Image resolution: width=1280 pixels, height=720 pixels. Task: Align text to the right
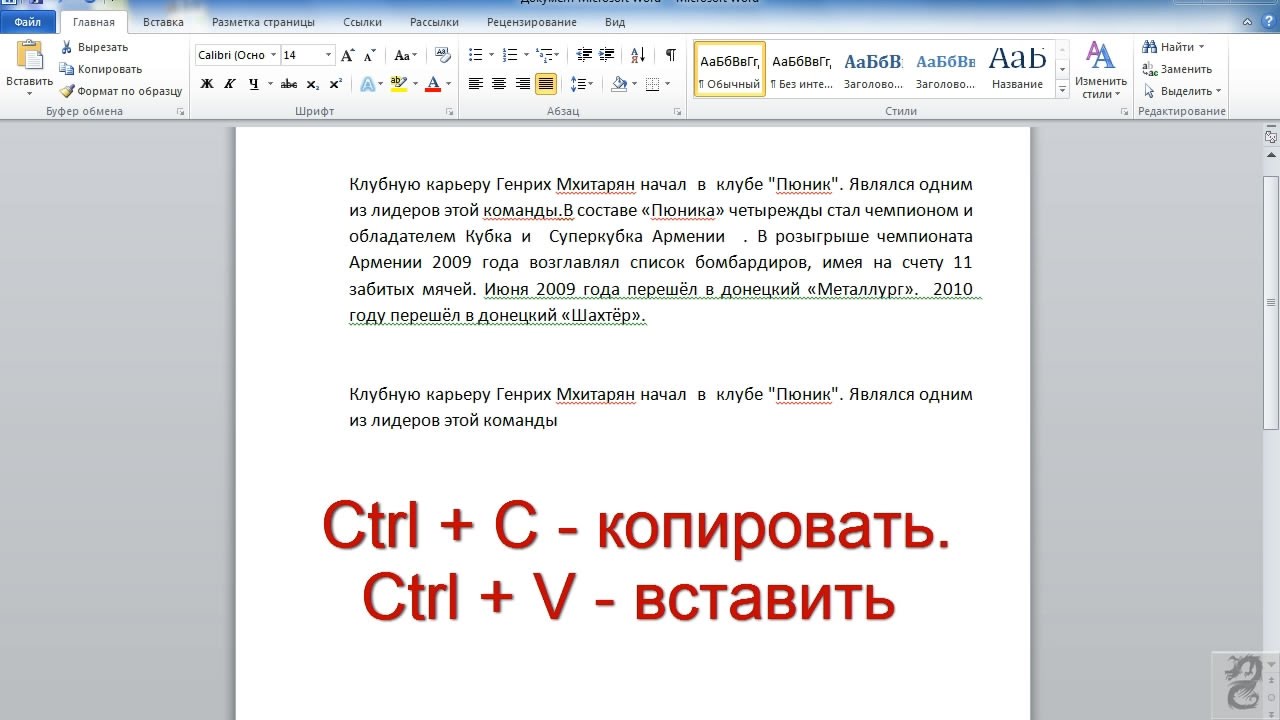click(x=522, y=84)
